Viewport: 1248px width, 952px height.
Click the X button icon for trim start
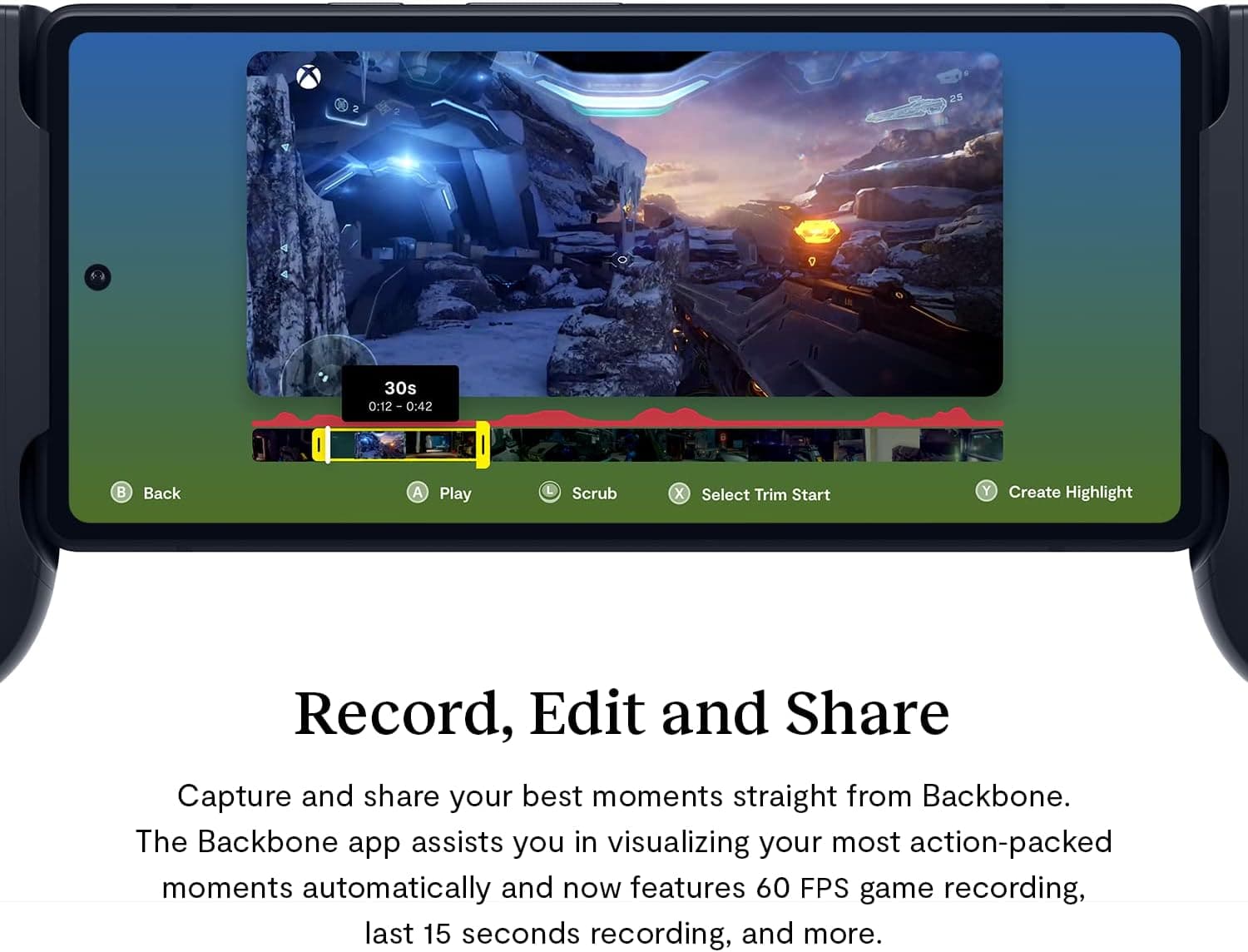coord(680,493)
